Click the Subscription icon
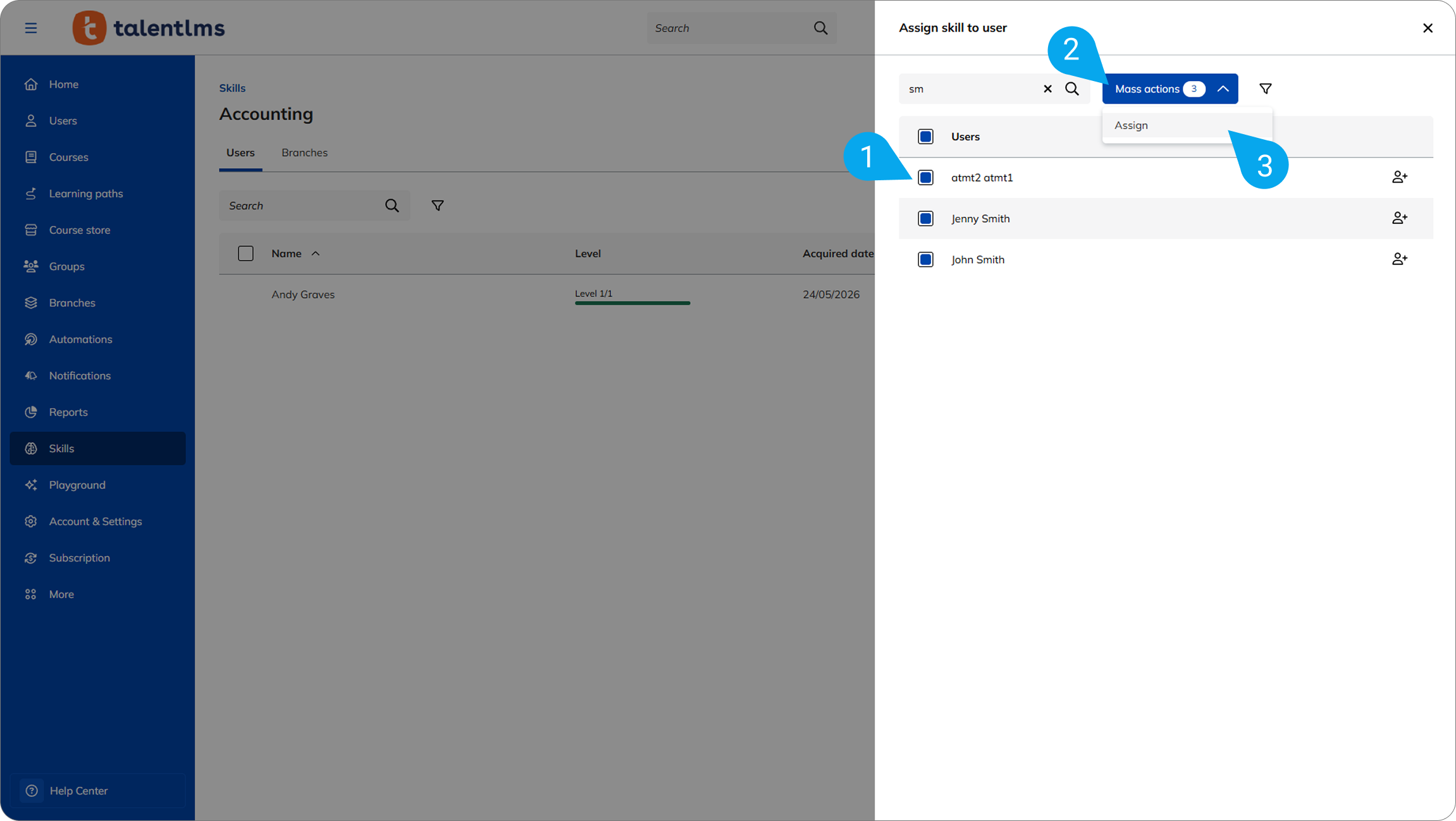The height and width of the screenshot is (821, 1456). (31, 558)
